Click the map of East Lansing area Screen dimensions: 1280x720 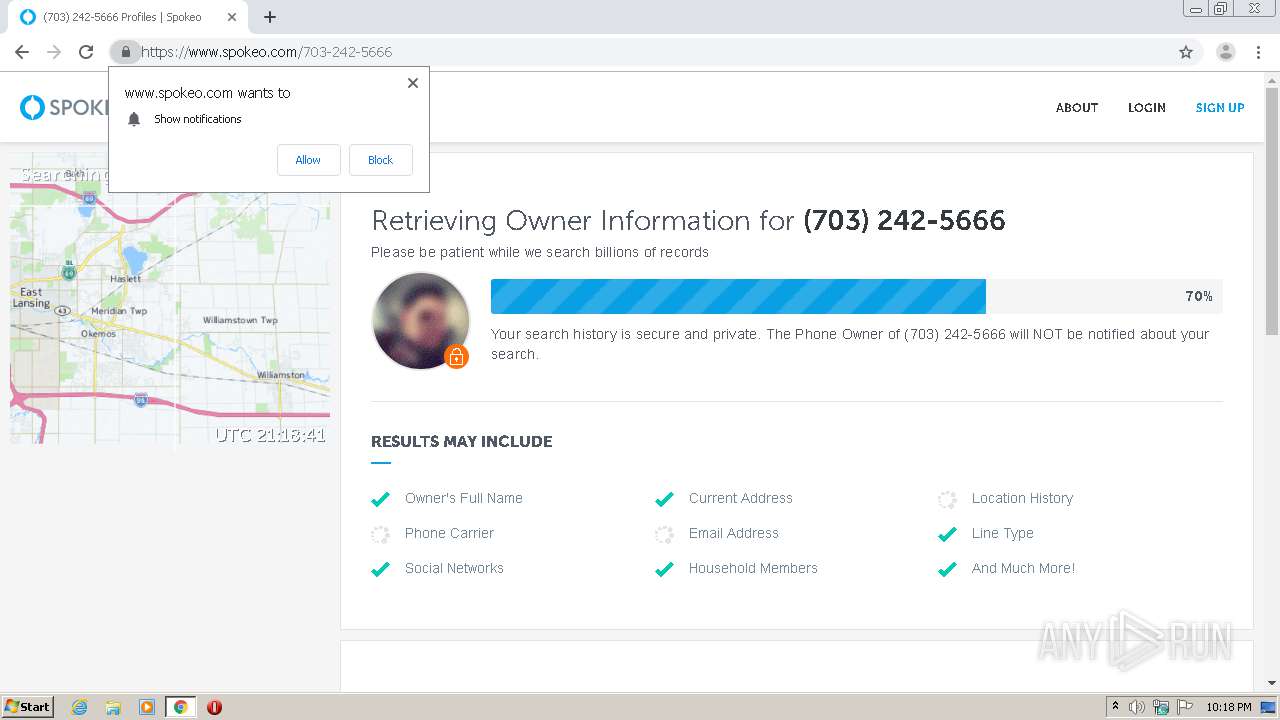[x=170, y=298]
